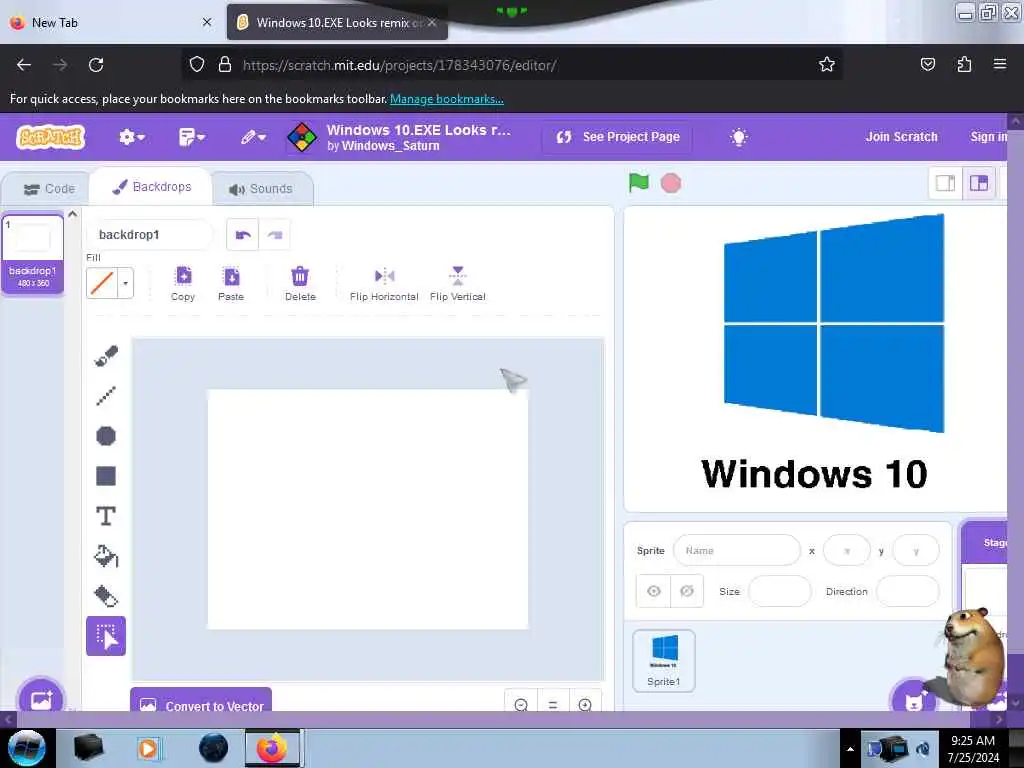Click Convert to Vector button
This screenshot has height=768, width=1024.
(x=201, y=701)
